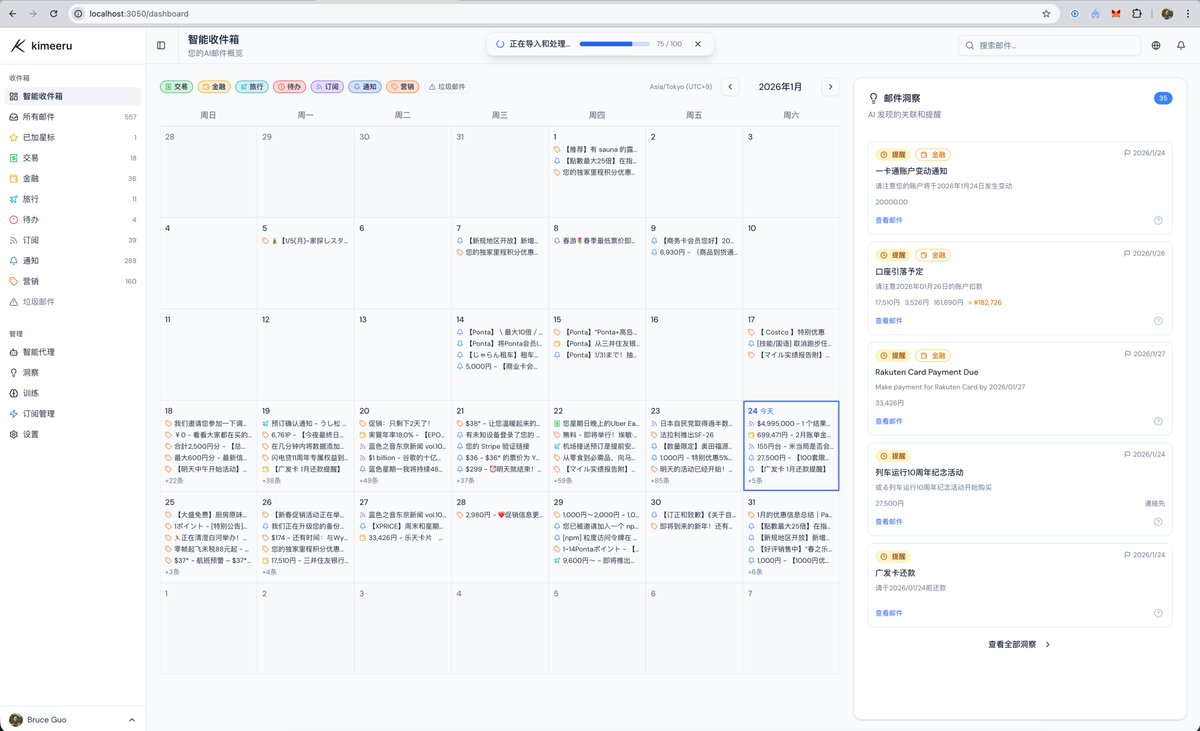Viewport: 1200px width, 731px height.
Task: Open 设置 in sidebar
Action: click(x=71, y=434)
